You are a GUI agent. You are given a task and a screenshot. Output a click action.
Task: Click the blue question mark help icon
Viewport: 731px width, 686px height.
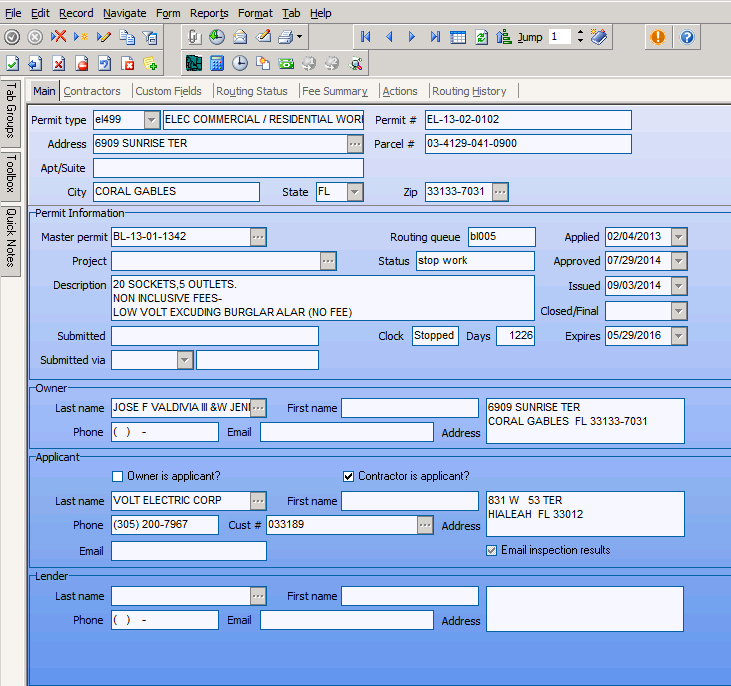[687, 37]
